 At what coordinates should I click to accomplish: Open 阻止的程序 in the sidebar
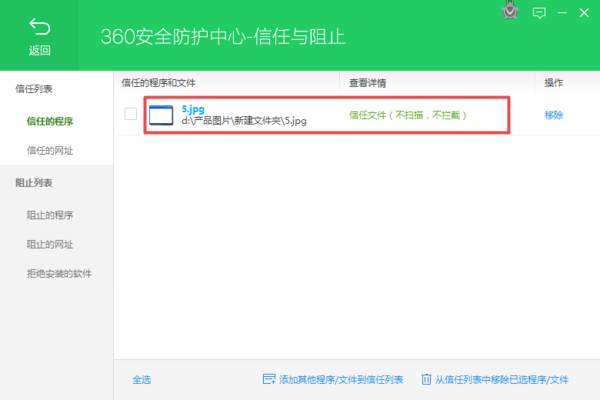(x=50, y=215)
